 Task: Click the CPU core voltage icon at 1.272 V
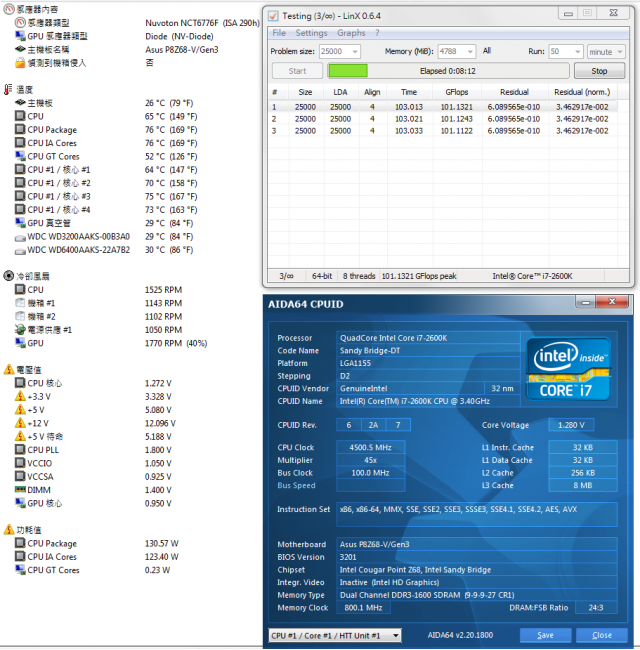pos(20,382)
